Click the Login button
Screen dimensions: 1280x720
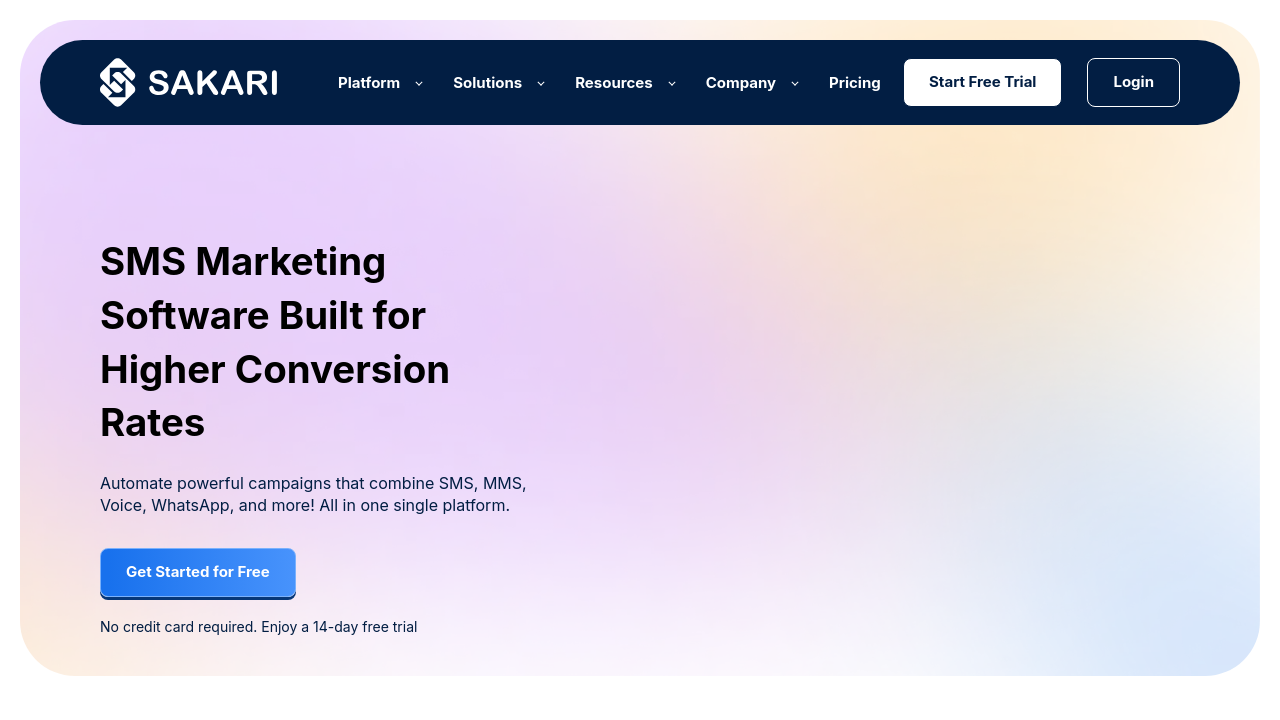pos(1133,82)
